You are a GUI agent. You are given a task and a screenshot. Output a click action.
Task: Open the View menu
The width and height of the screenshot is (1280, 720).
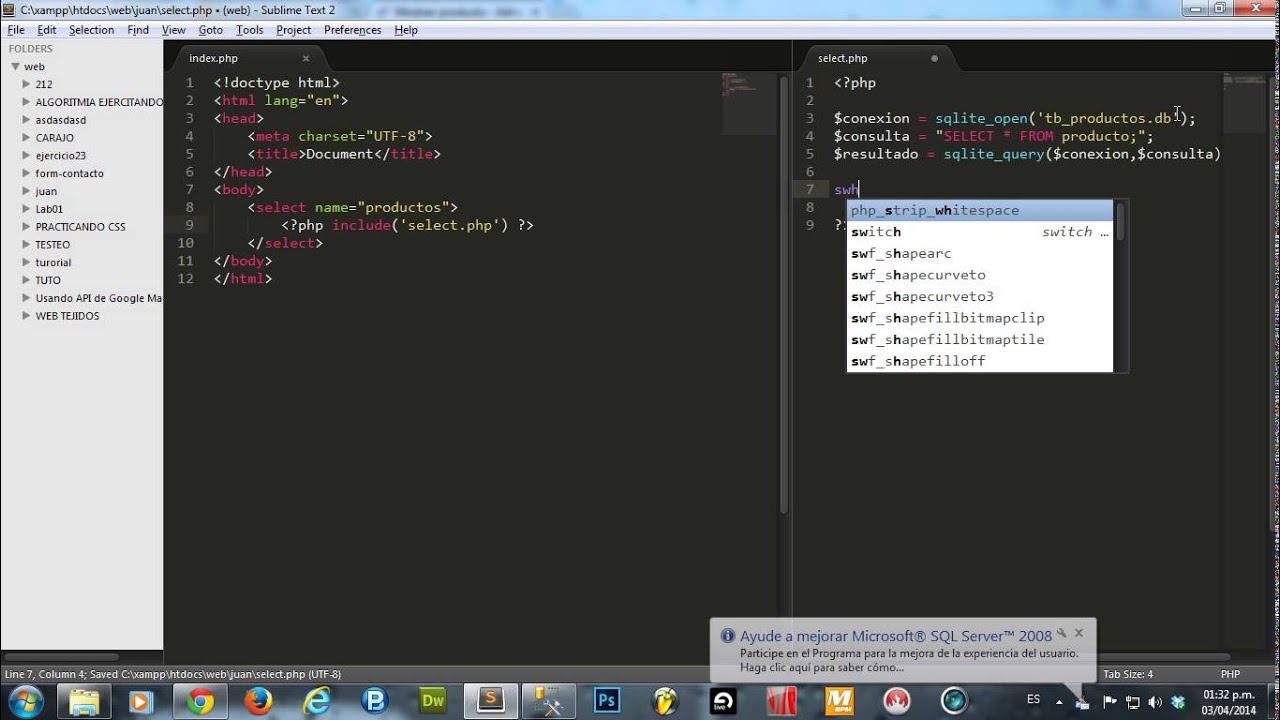(174, 30)
